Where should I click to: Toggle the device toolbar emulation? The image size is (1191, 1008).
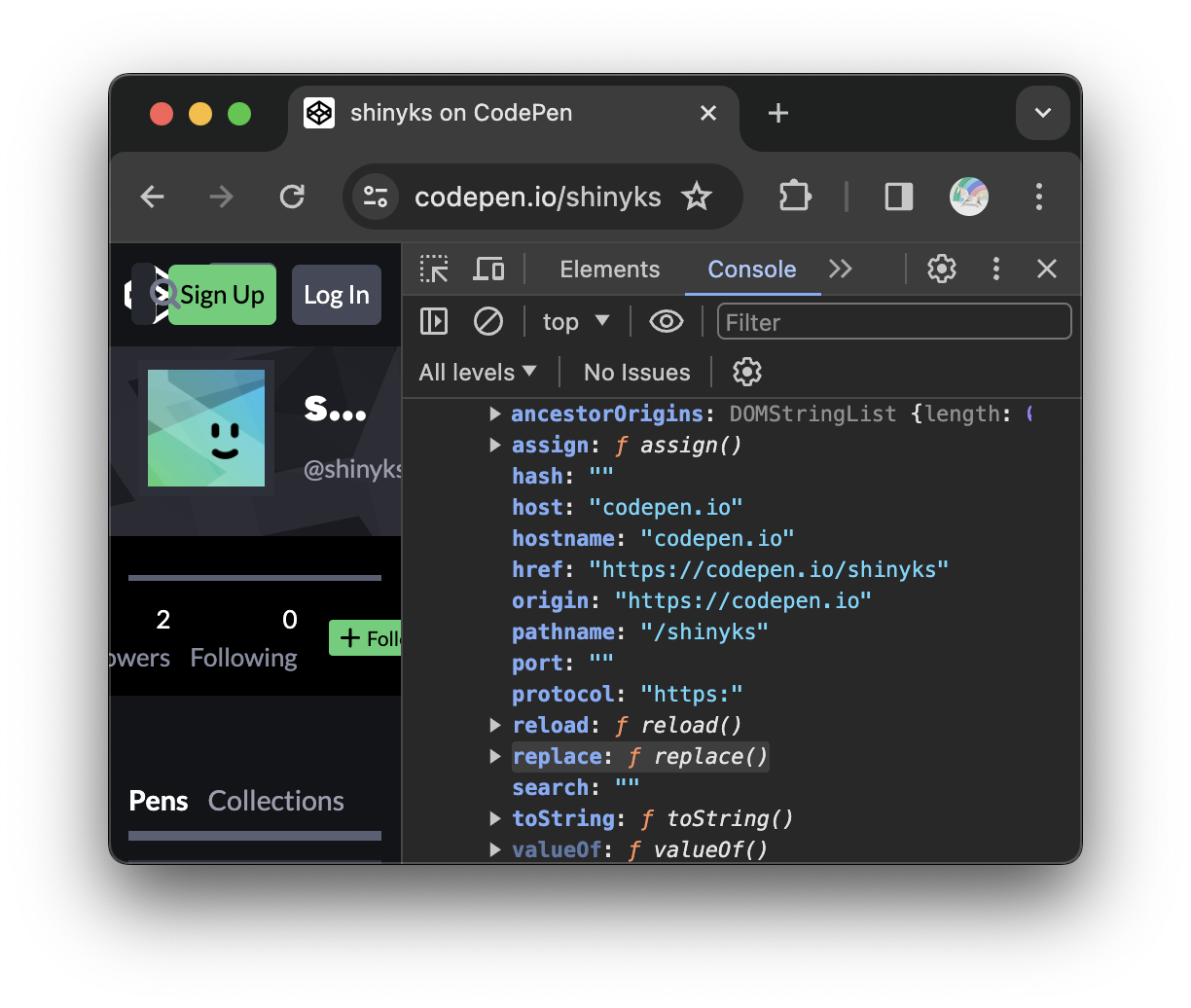(x=488, y=269)
